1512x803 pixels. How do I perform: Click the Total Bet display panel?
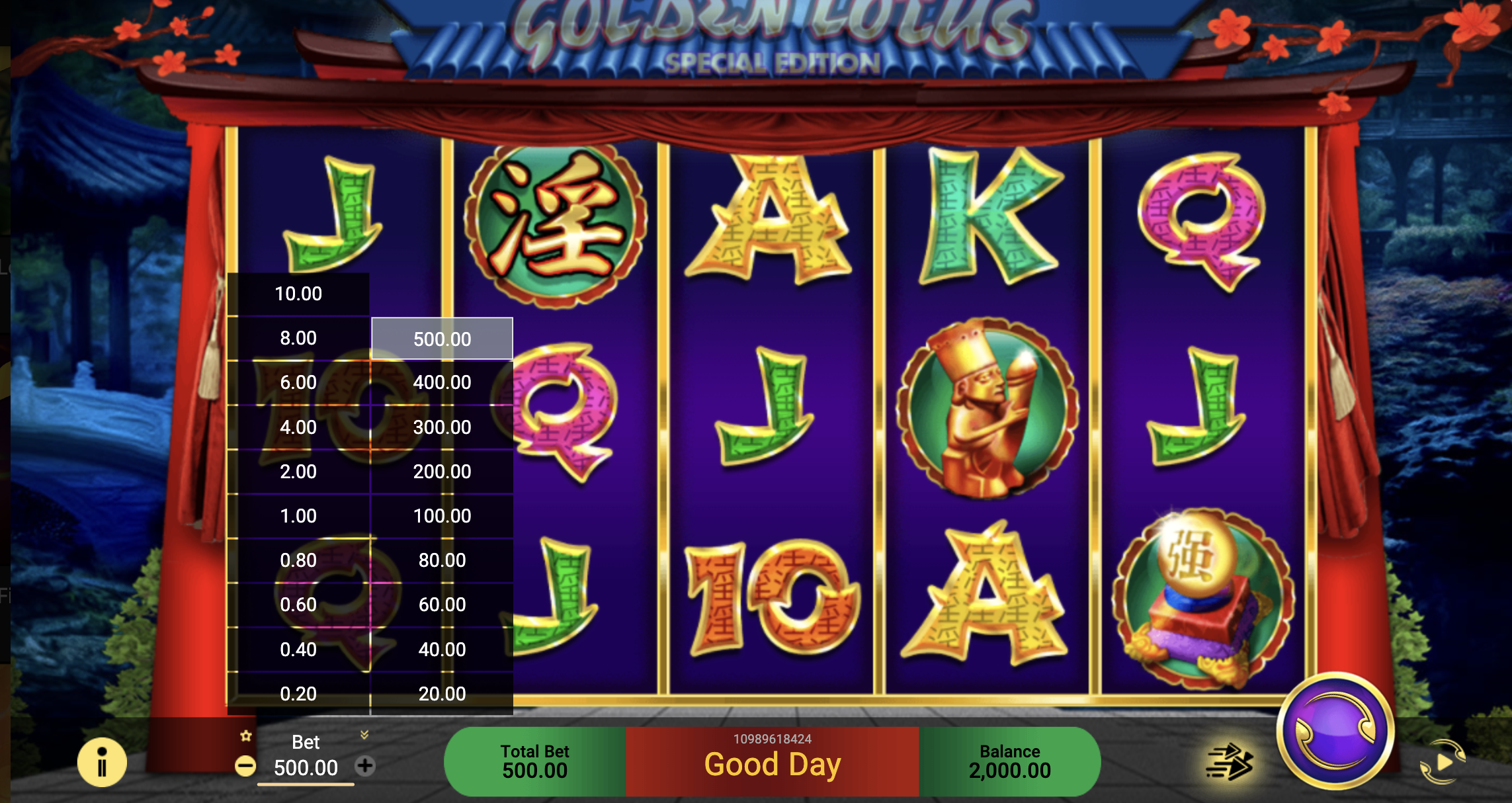[535, 761]
